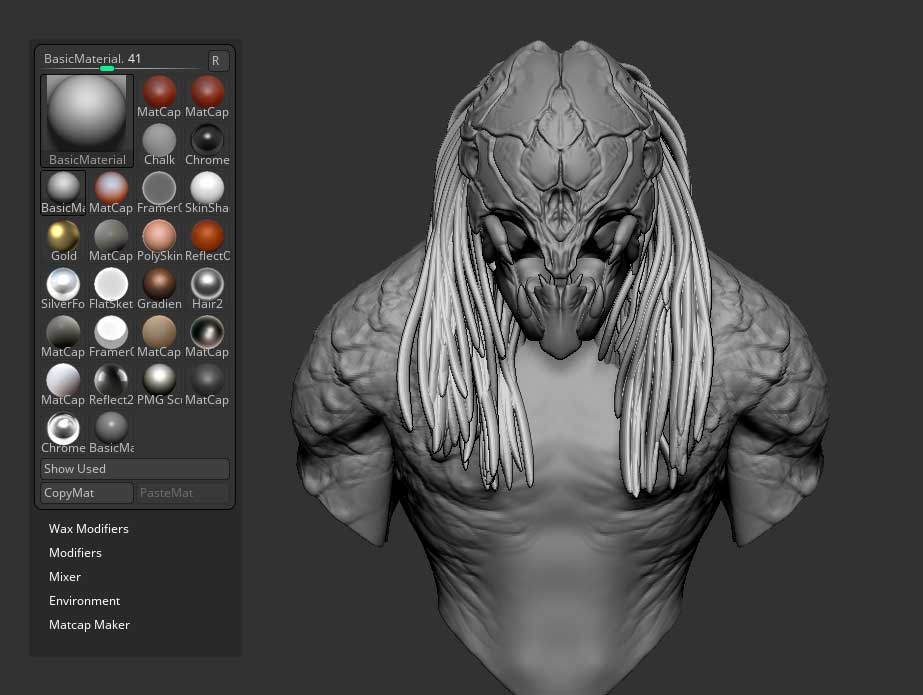
Task: Select the red MatCap sphere above Chrome
Action: tap(207, 97)
